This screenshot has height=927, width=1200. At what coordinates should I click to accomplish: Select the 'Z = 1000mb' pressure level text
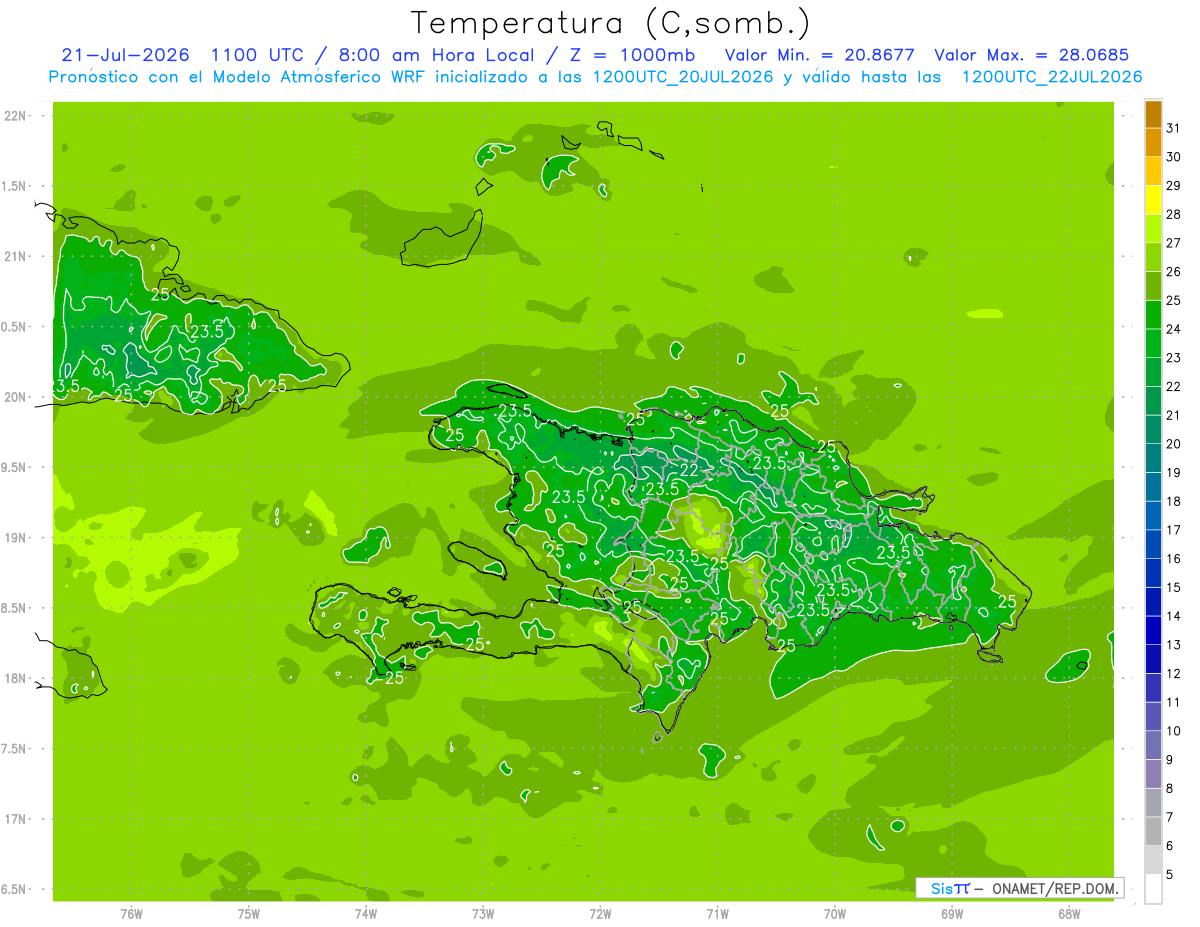(632, 55)
